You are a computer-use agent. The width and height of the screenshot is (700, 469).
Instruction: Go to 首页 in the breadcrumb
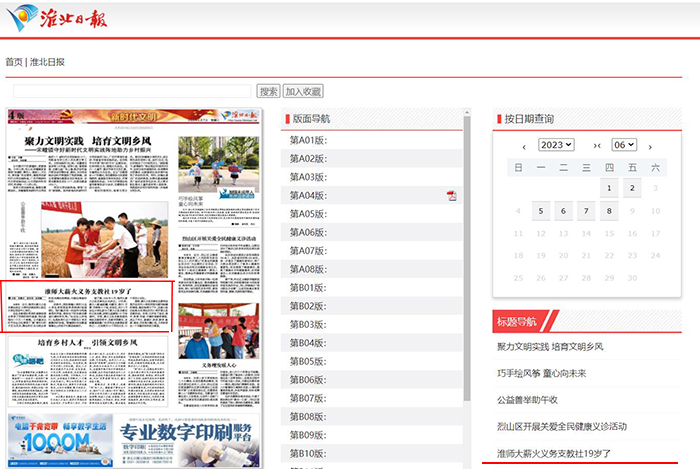[14, 62]
